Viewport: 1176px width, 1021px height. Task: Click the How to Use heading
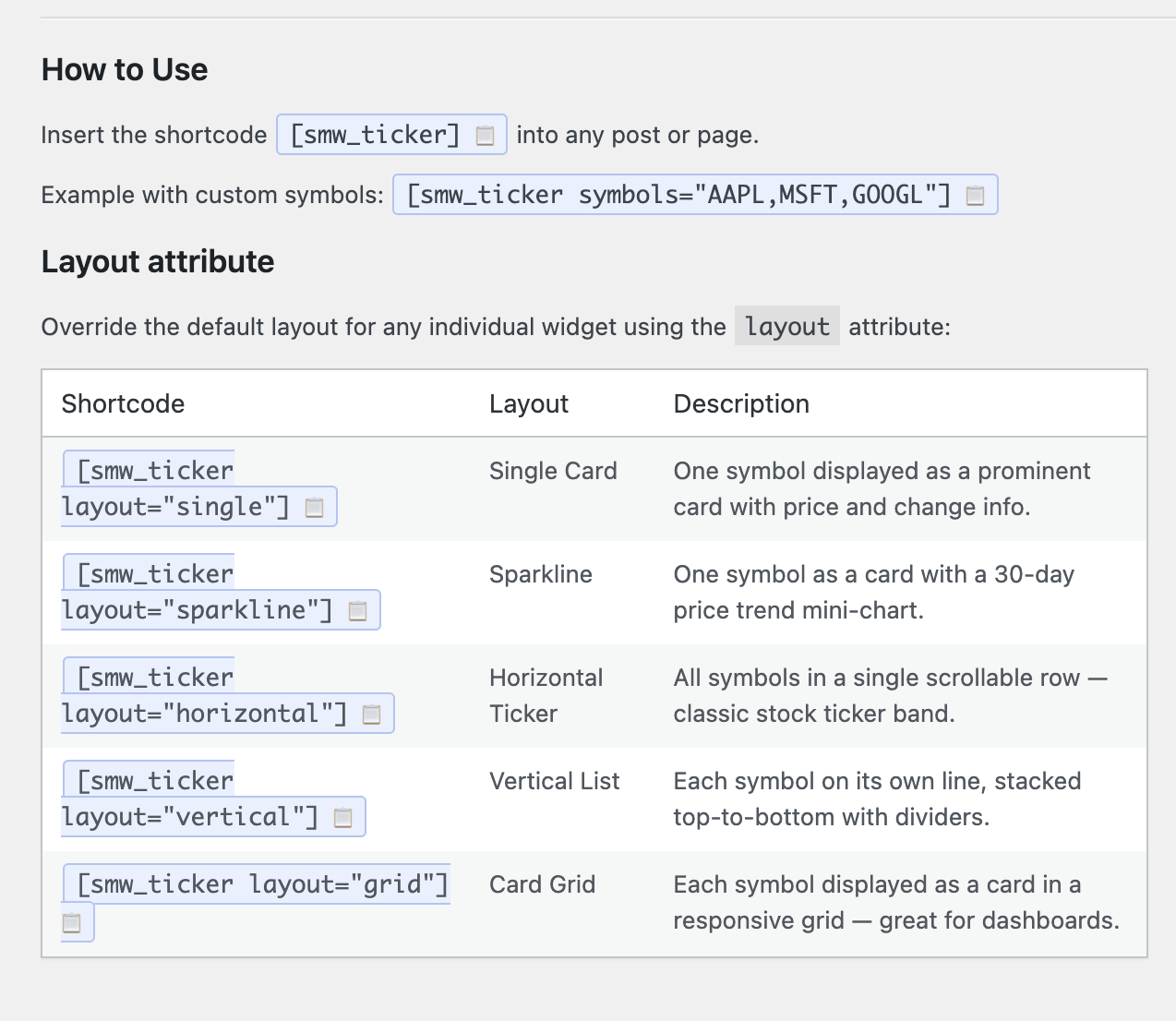tap(124, 69)
